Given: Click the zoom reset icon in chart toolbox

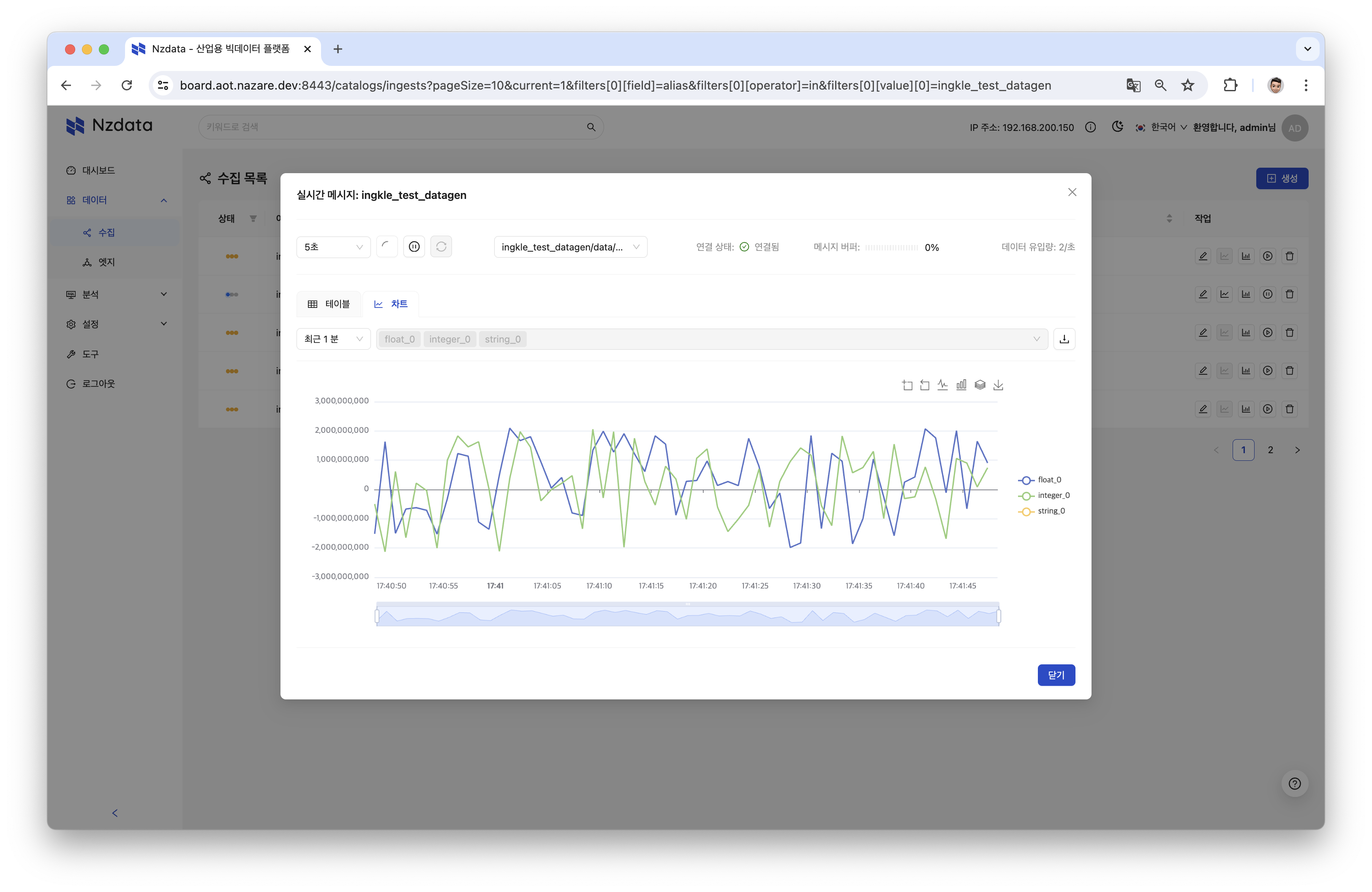Looking at the screenshot, I should pos(925,385).
